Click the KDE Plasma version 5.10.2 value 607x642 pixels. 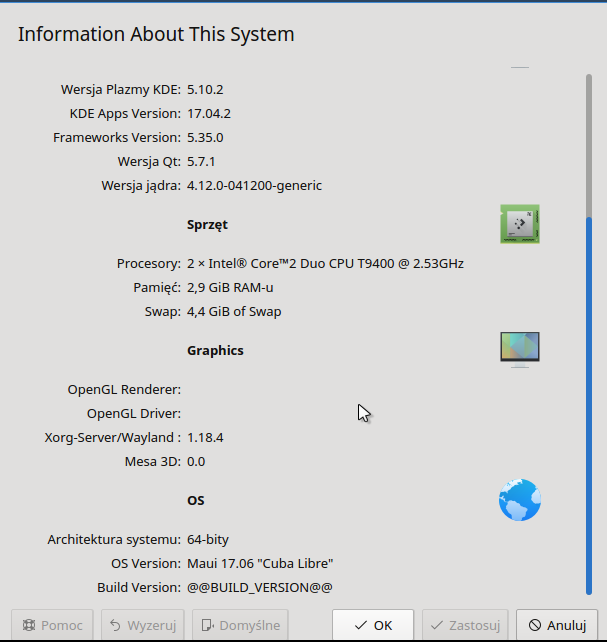point(205,90)
